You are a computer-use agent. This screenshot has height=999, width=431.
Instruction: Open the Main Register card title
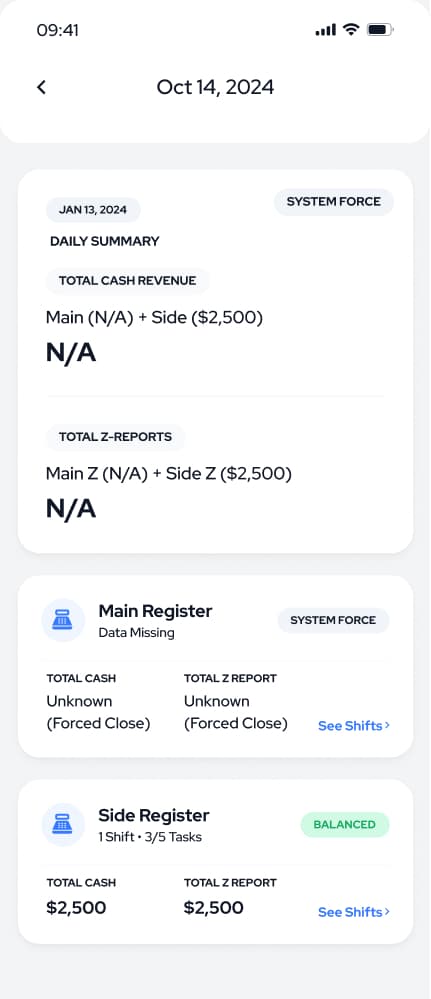click(x=155, y=611)
